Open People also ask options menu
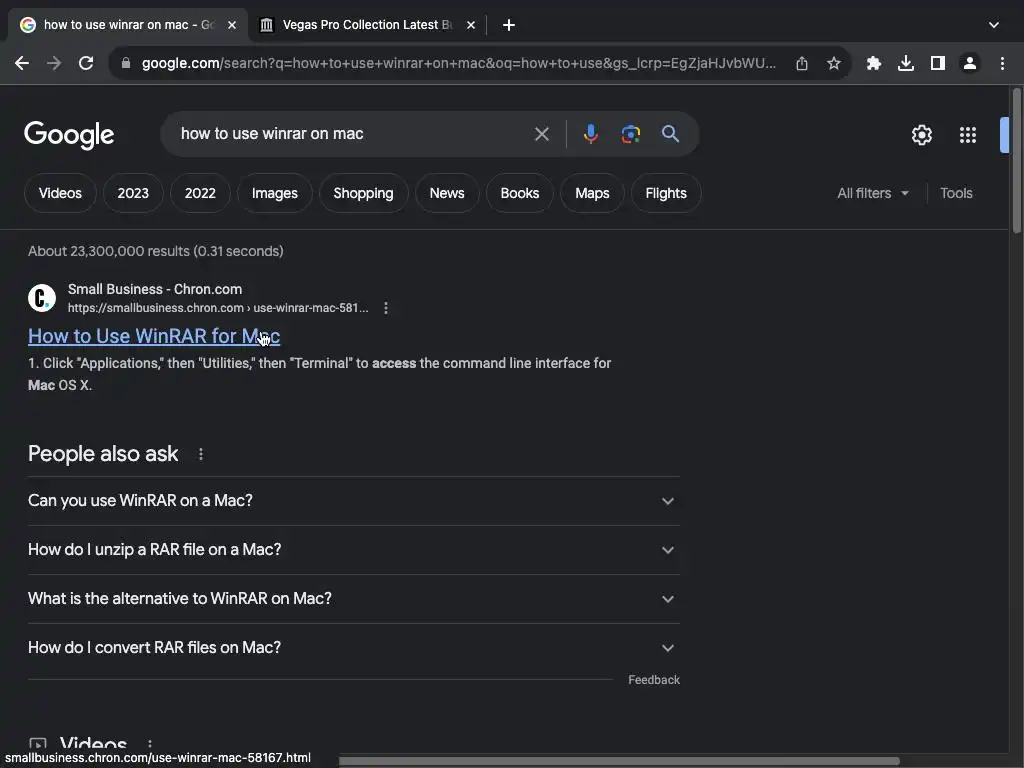This screenshot has height=768, width=1024. pos(200,454)
